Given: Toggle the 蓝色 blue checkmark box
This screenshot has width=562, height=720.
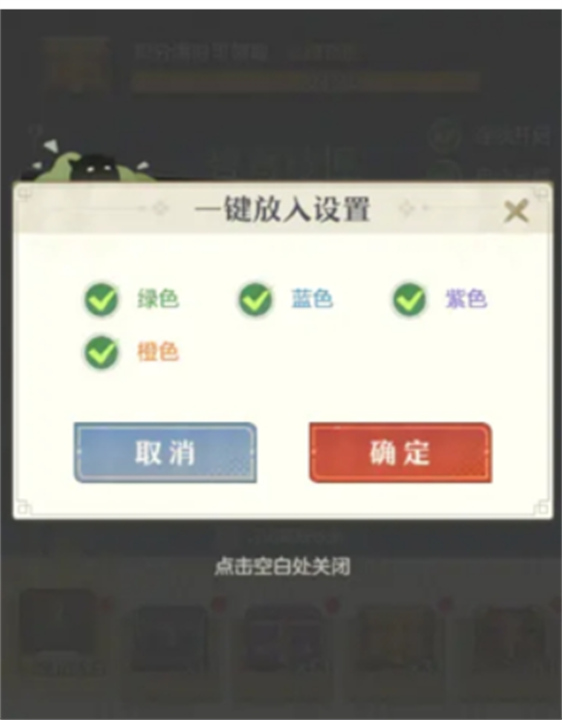Looking at the screenshot, I should click(255, 299).
